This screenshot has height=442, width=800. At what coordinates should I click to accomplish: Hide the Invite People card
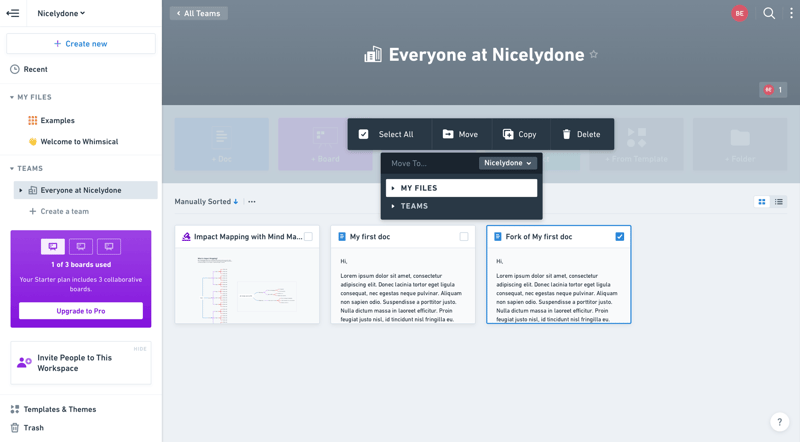[x=140, y=349]
